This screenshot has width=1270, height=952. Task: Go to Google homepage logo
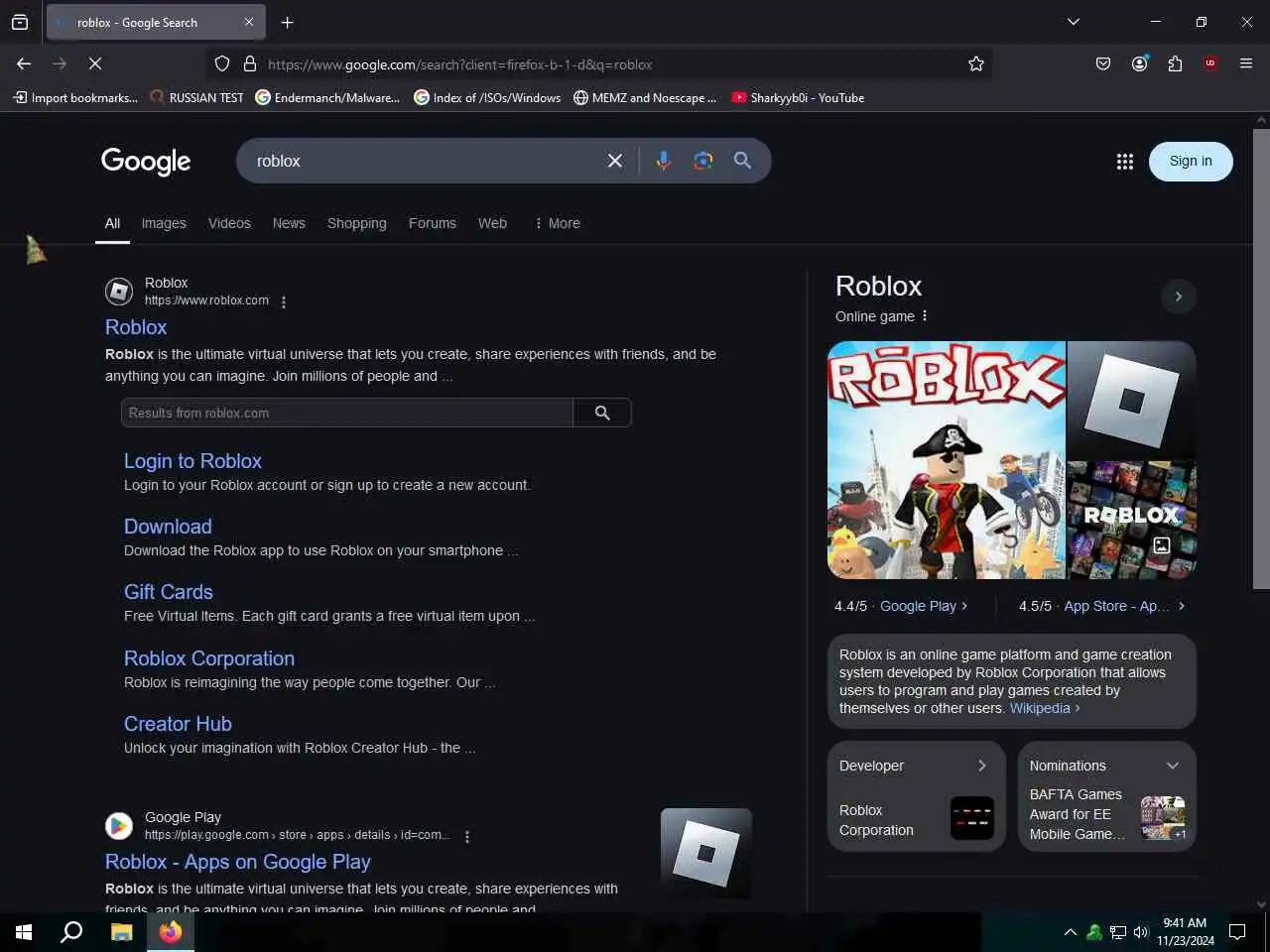146,161
